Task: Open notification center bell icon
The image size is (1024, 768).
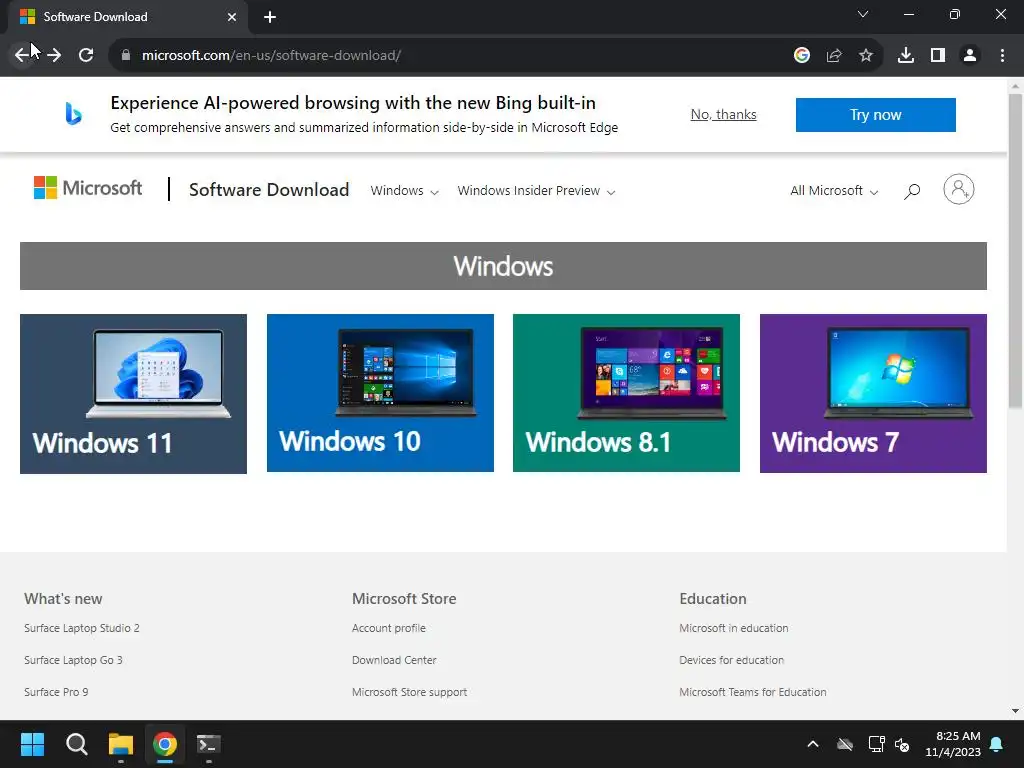Action: coord(997,744)
